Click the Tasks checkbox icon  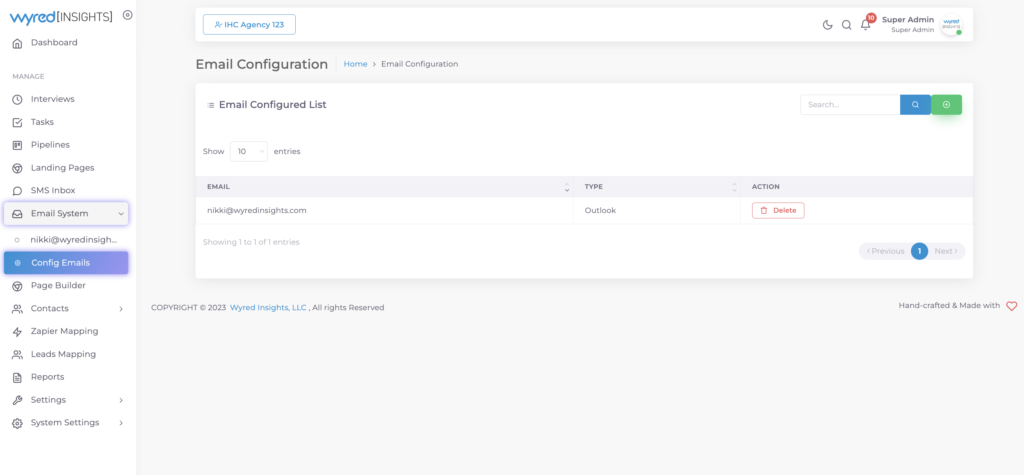click(x=18, y=122)
